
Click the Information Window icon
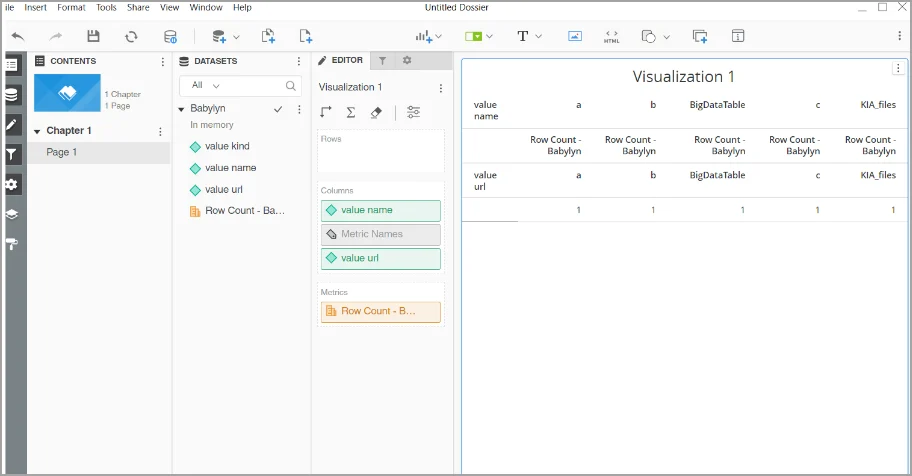(738, 36)
